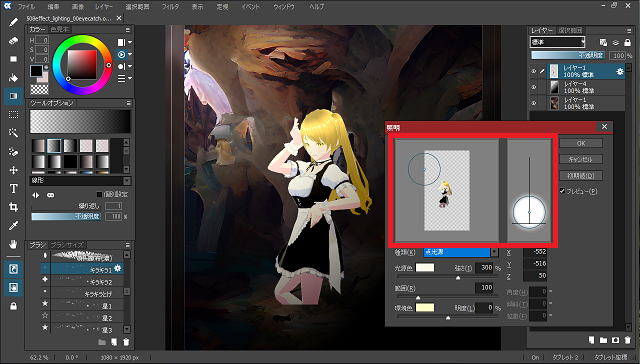Open the gradient shape 線形 dropdown
Image resolution: width=640 pixels, height=364 pixels.
click(80, 180)
